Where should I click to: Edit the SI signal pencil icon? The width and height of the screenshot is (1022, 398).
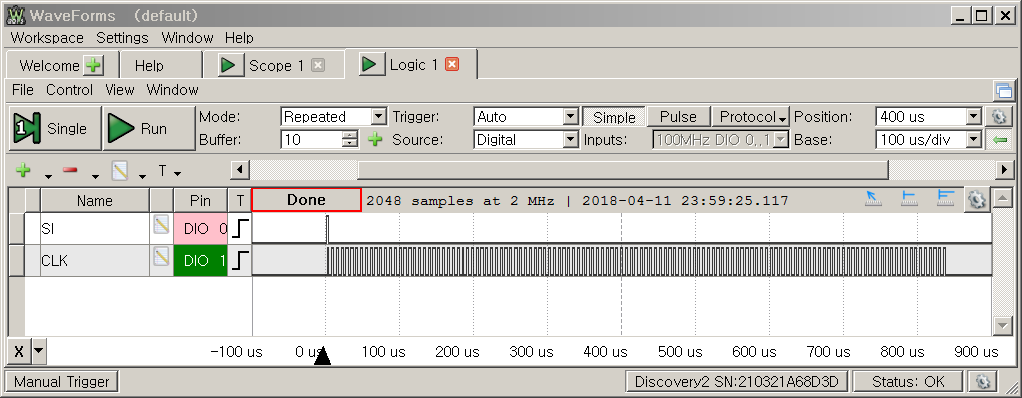click(160, 225)
